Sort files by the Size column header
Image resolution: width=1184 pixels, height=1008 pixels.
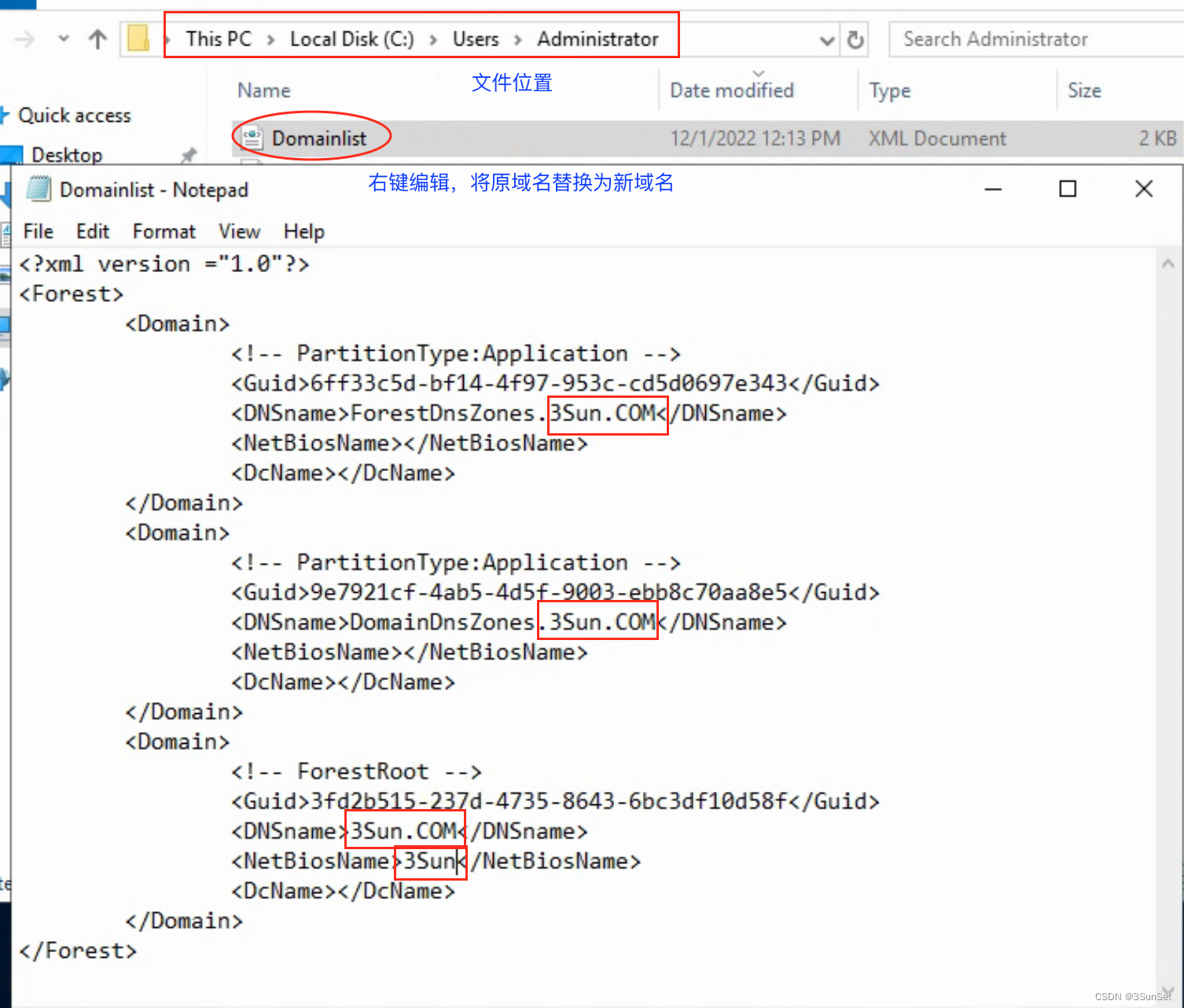pos(1084,90)
